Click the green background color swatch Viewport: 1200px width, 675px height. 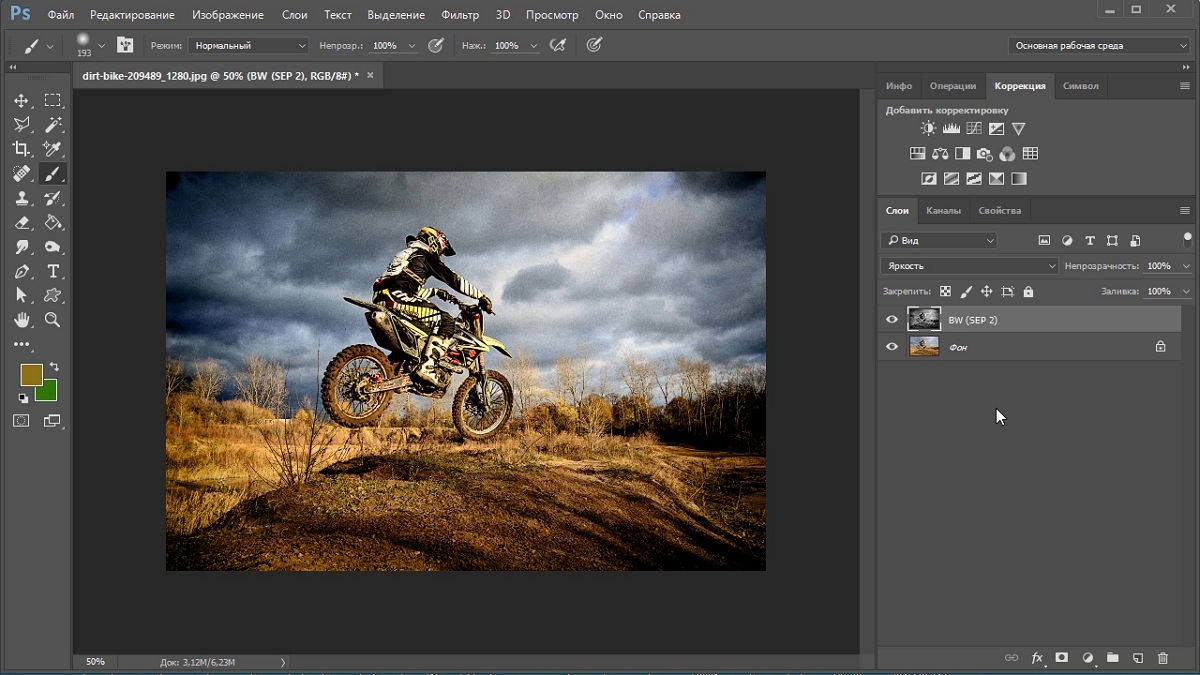click(49, 393)
